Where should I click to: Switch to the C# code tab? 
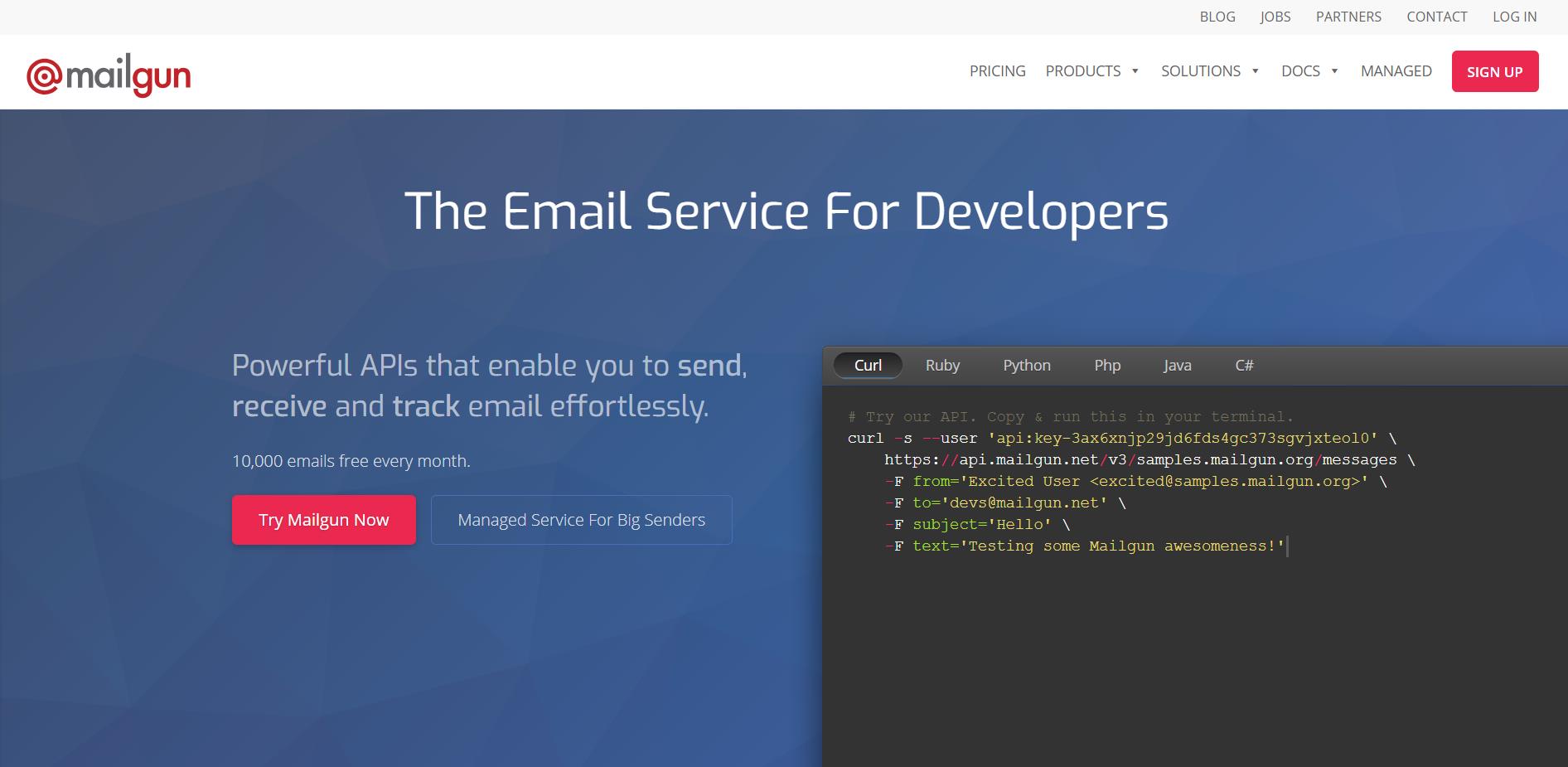[x=1244, y=366]
